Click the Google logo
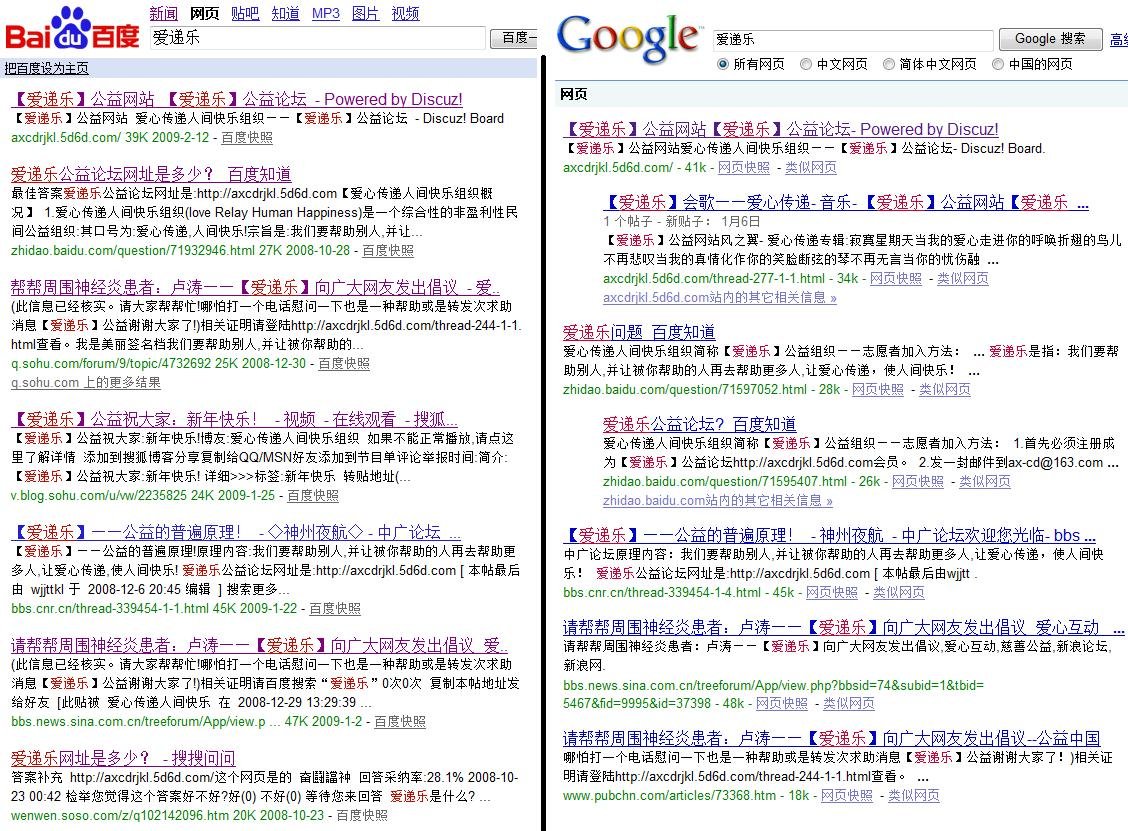 coord(628,33)
